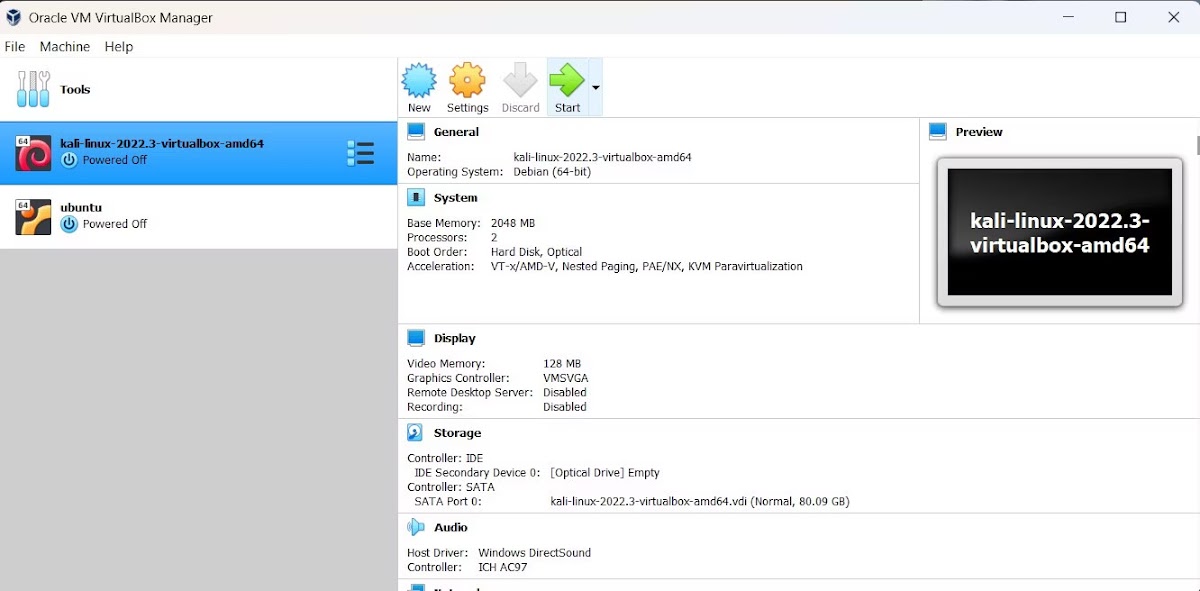Close the VirtualBox Manager window
The width and height of the screenshot is (1200, 591).
tap(1174, 17)
